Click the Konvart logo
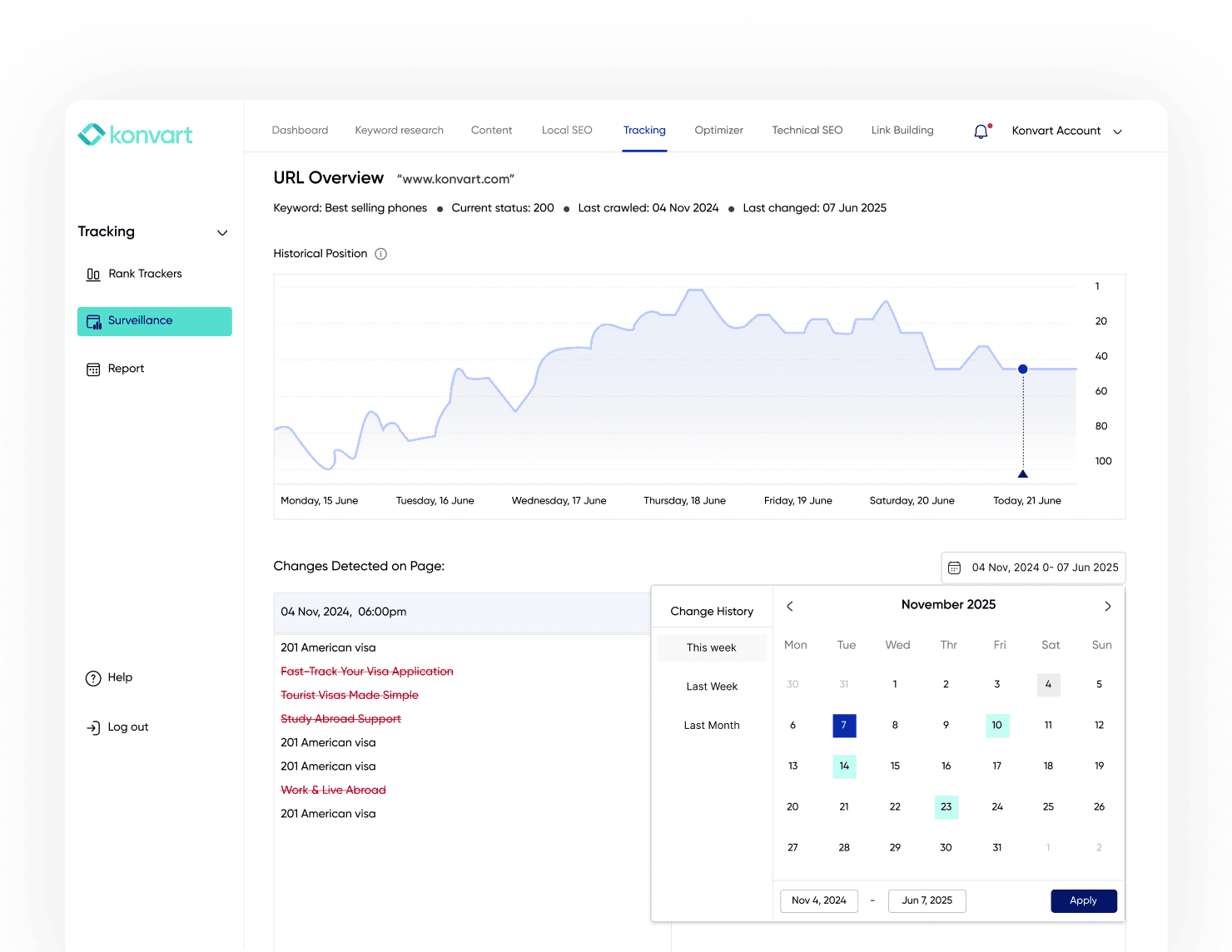Screen dimensions: 1232x952 (135, 134)
